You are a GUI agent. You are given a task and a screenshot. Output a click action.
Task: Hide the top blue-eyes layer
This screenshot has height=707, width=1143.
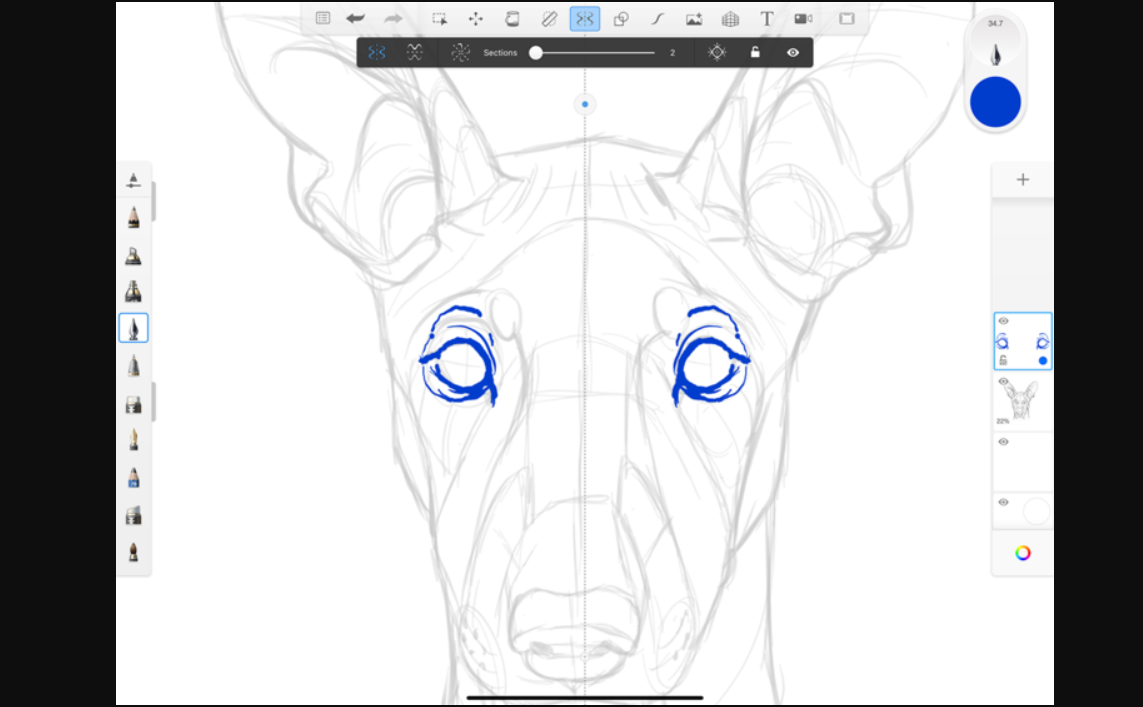point(1003,322)
